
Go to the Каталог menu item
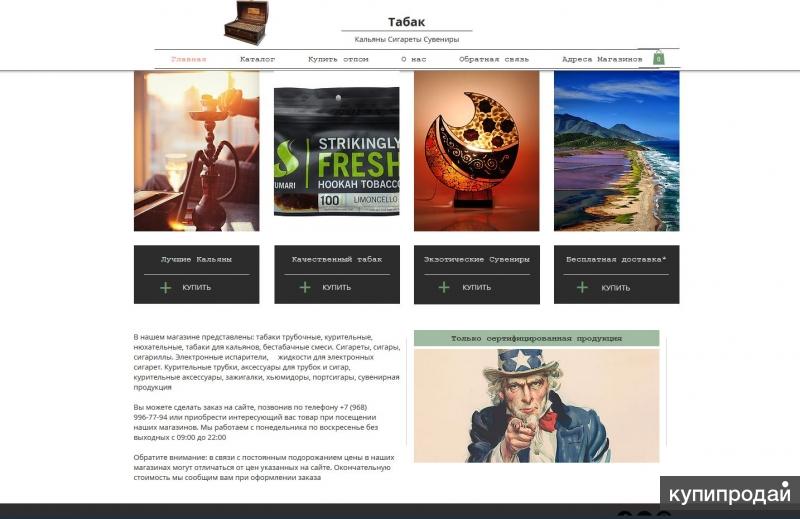258,59
